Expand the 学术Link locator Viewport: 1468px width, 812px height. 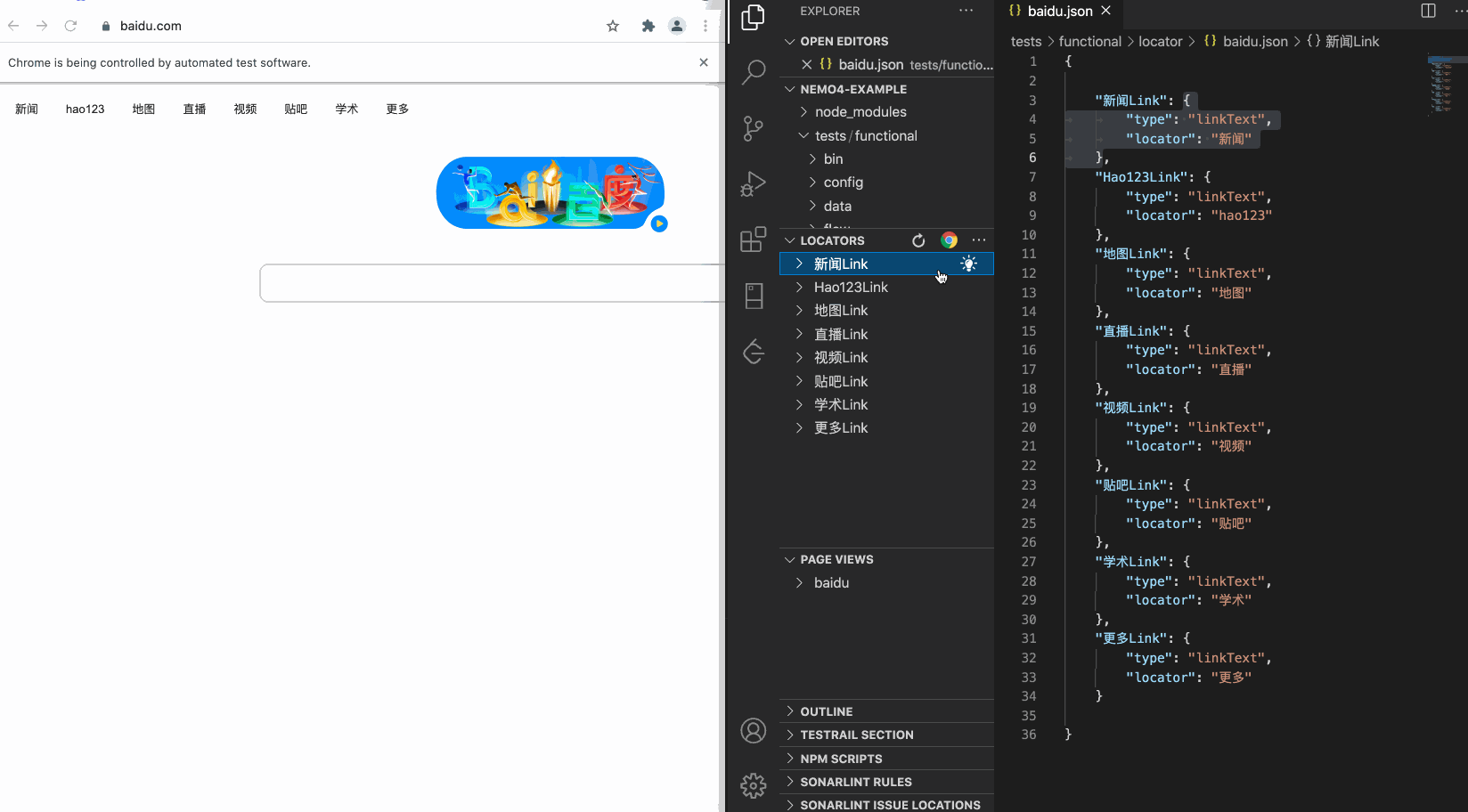pyautogui.click(x=799, y=404)
